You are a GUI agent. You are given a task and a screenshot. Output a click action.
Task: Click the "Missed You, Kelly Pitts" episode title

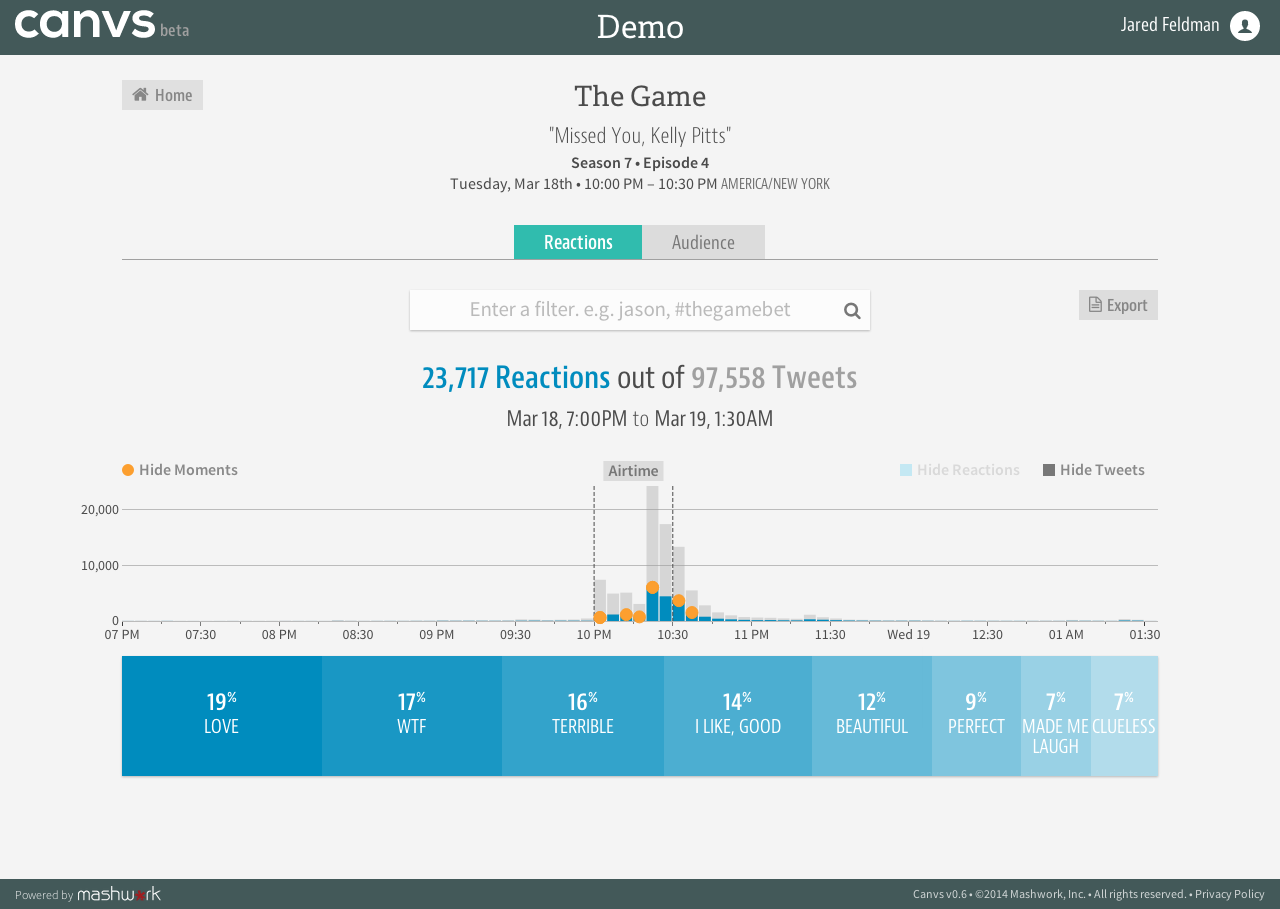coord(640,136)
